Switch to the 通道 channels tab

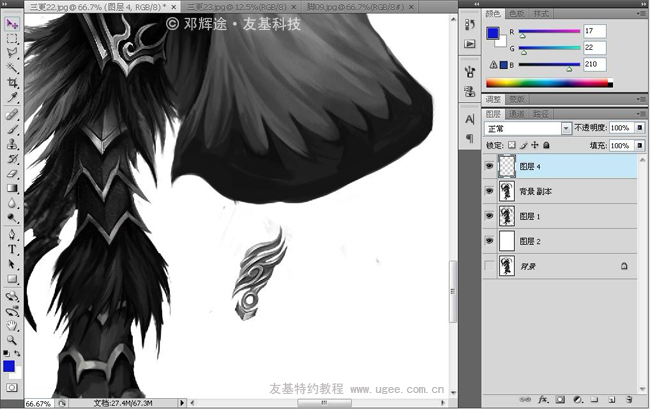(517, 114)
